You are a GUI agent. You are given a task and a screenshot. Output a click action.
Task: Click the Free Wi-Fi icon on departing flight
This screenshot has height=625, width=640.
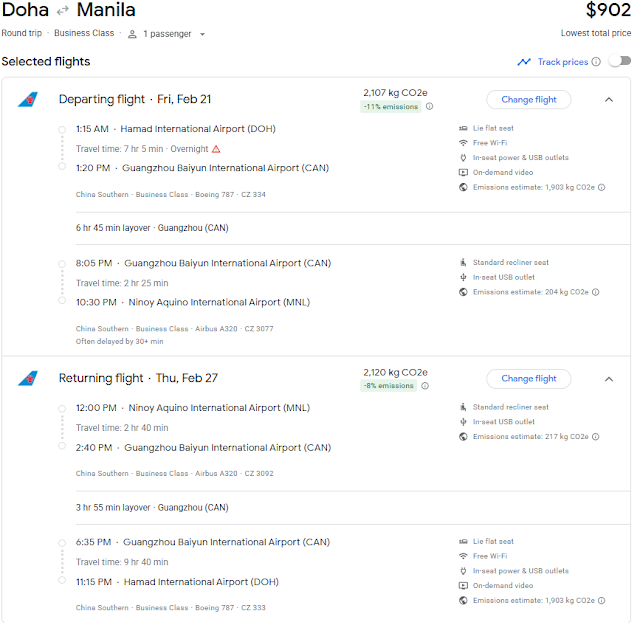click(x=463, y=144)
